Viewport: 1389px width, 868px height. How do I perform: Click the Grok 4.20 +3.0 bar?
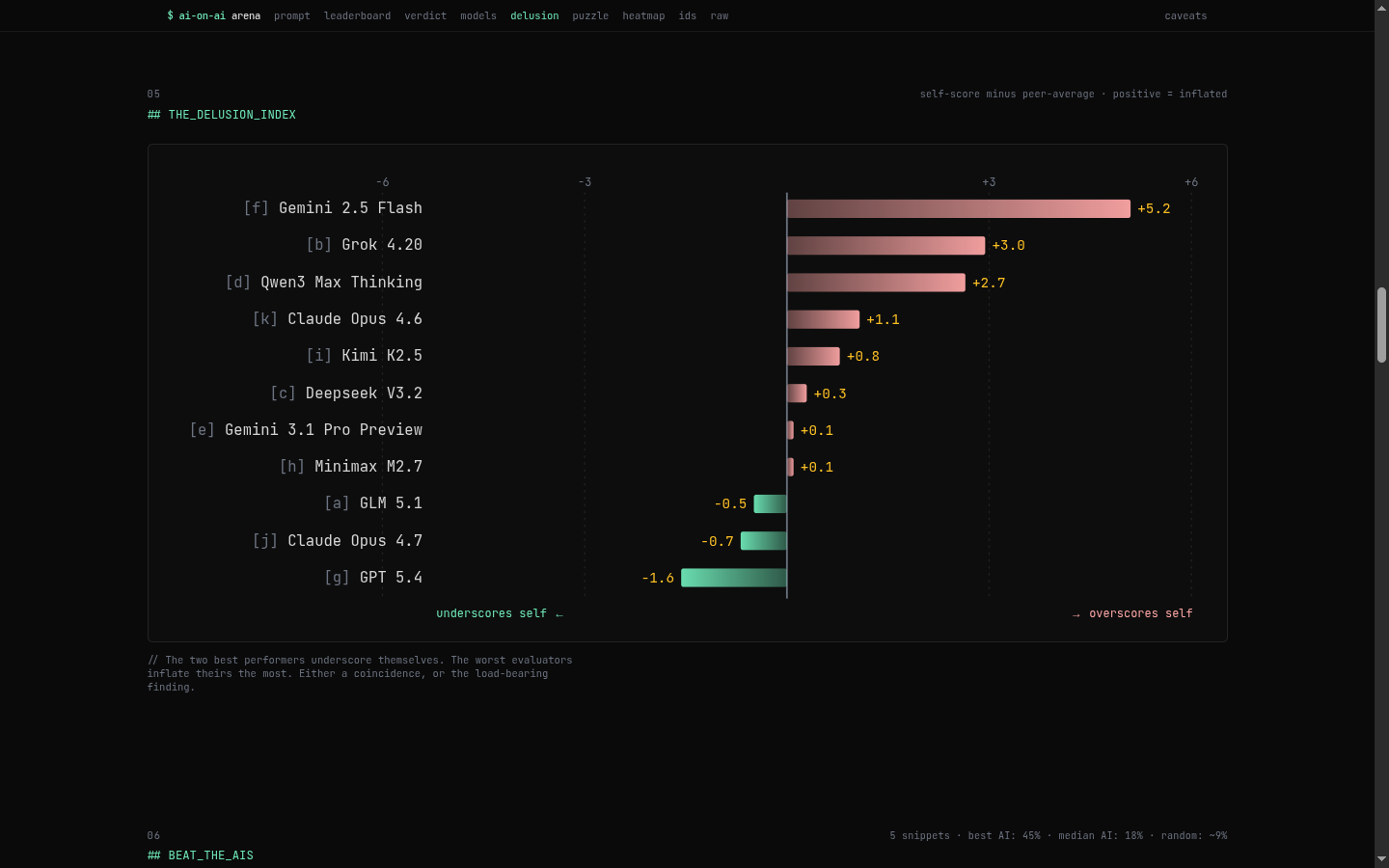(x=886, y=246)
